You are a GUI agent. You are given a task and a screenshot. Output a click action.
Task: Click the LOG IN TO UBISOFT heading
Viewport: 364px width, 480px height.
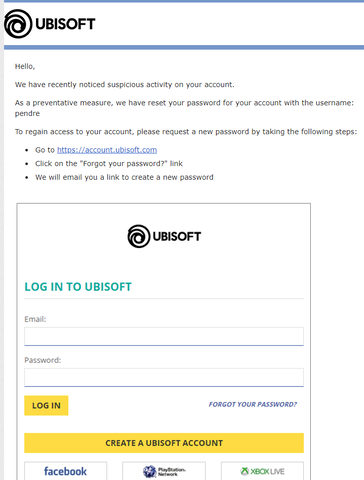pyautogui.click(x=78, y=287)
